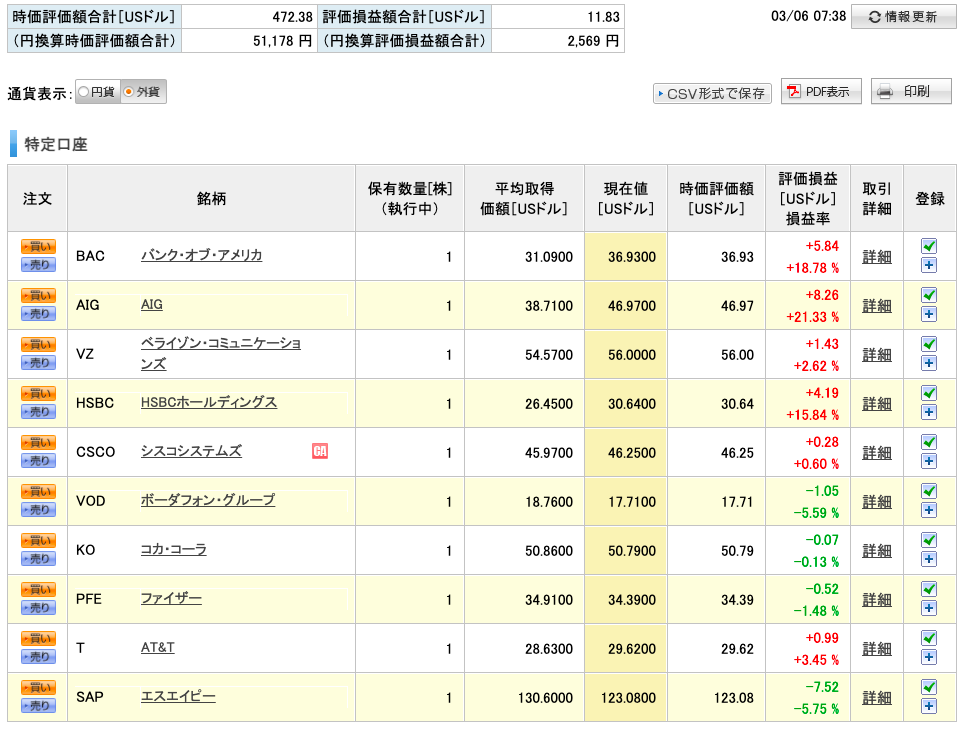This screenshot has width=966, height=729.
Task: Open the PDF表示 view
Action: (821, 92)
